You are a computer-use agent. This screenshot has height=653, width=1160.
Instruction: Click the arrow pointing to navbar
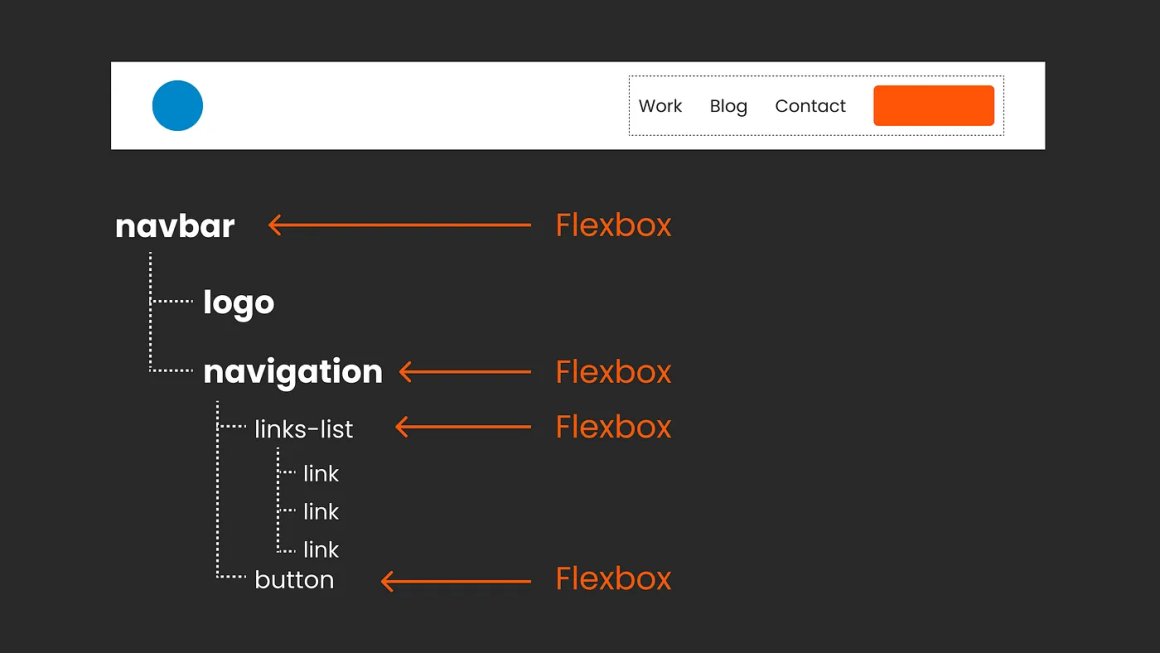tap(400, 225)
